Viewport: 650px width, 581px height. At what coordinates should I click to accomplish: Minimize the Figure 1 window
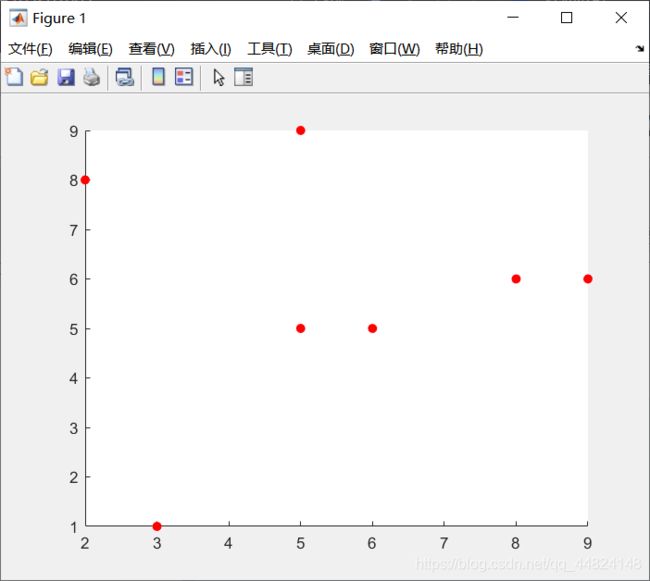point(513,17)
